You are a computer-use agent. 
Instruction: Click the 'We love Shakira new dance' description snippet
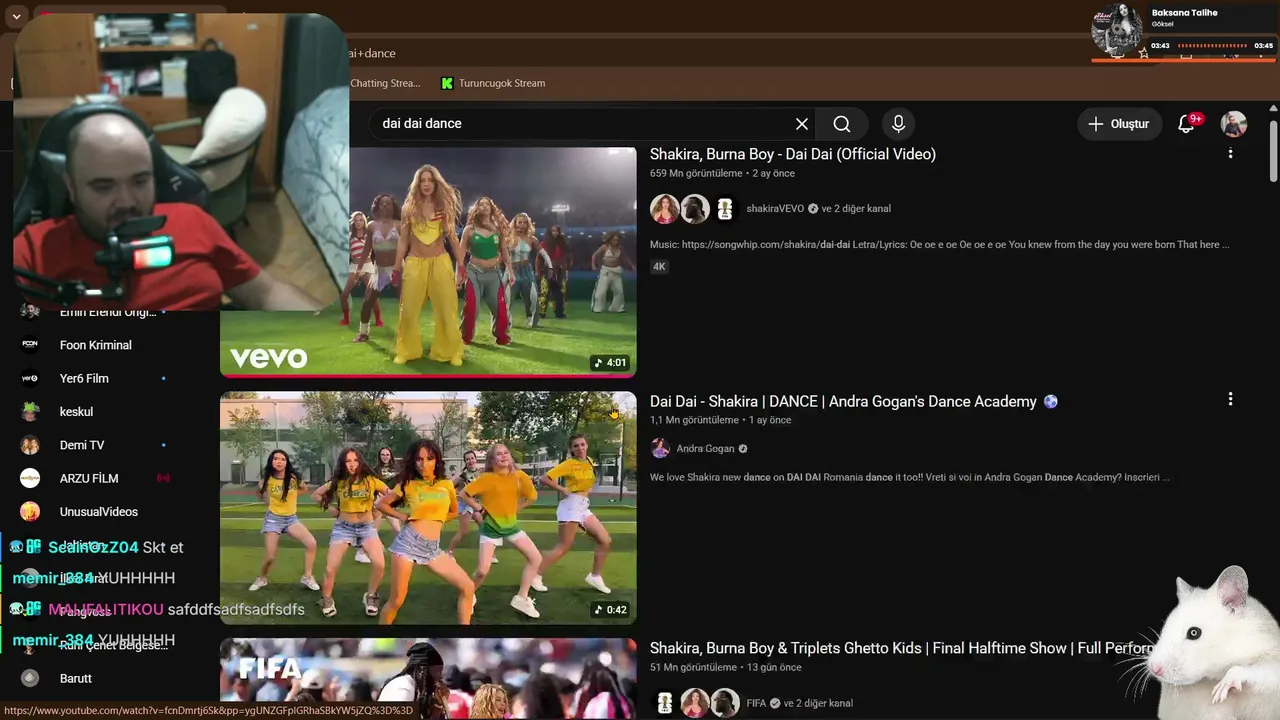[910, 478]
